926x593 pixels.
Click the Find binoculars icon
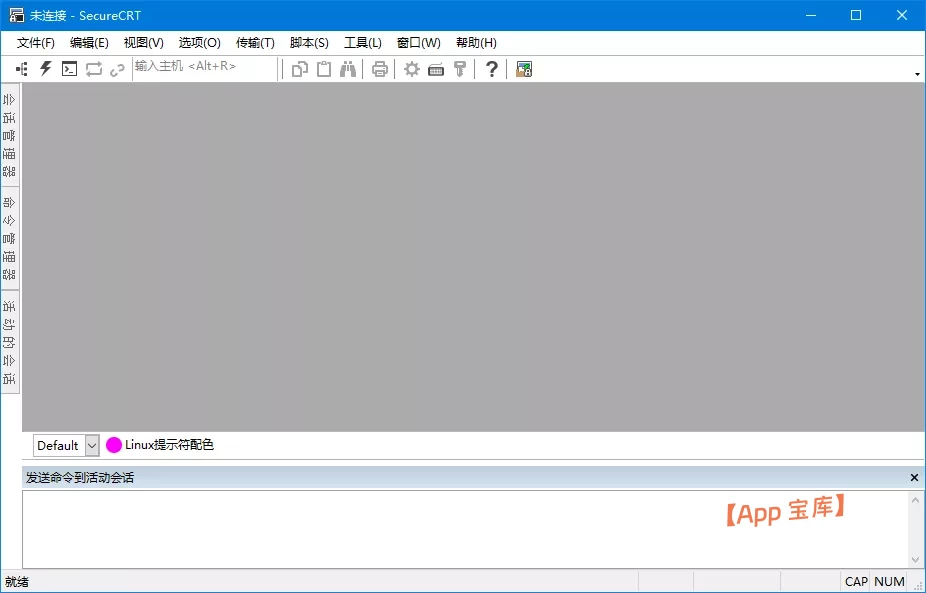[x=348, y=69]
